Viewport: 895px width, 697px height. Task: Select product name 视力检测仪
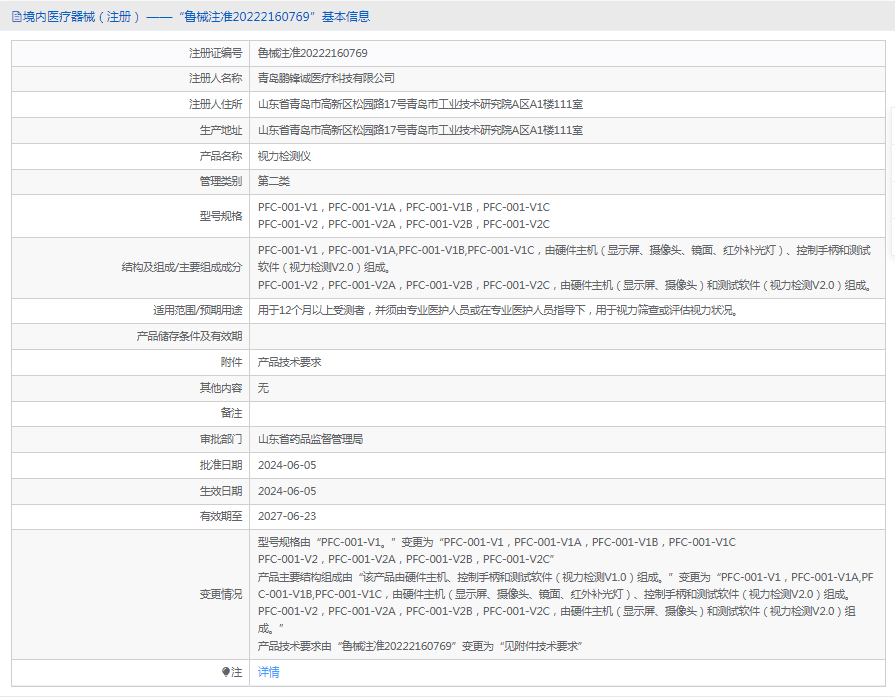pyautogui.click(x=284, y=156)
